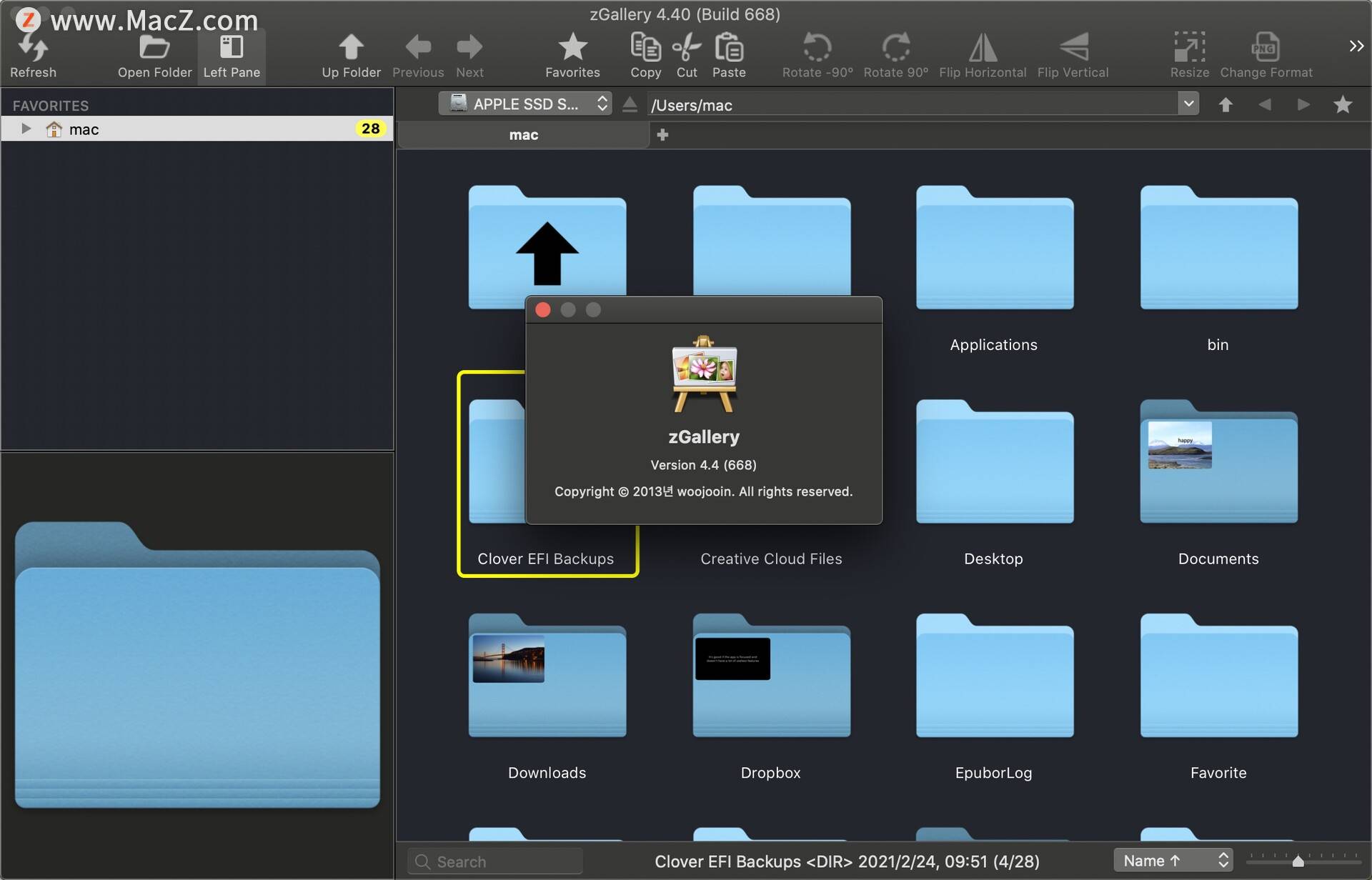Click the Resize tool icon
1372x880 pixels.
[x=1189, y=47]
